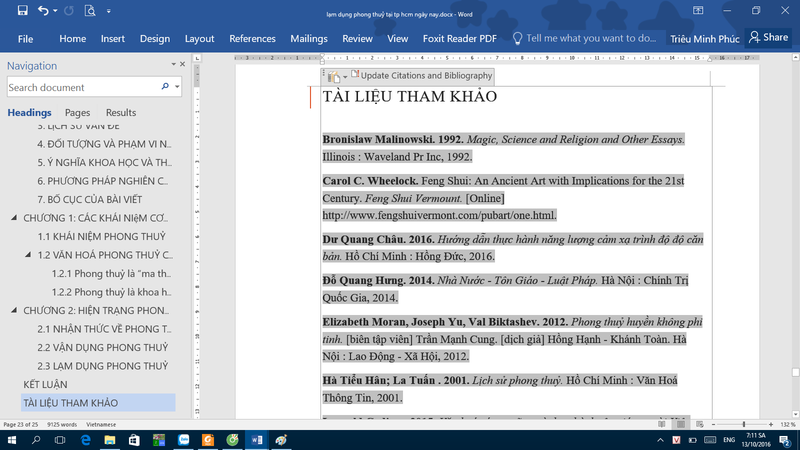Click the Undo arrow icon
This screenshot has width=800, height=450.
[43, 11]
